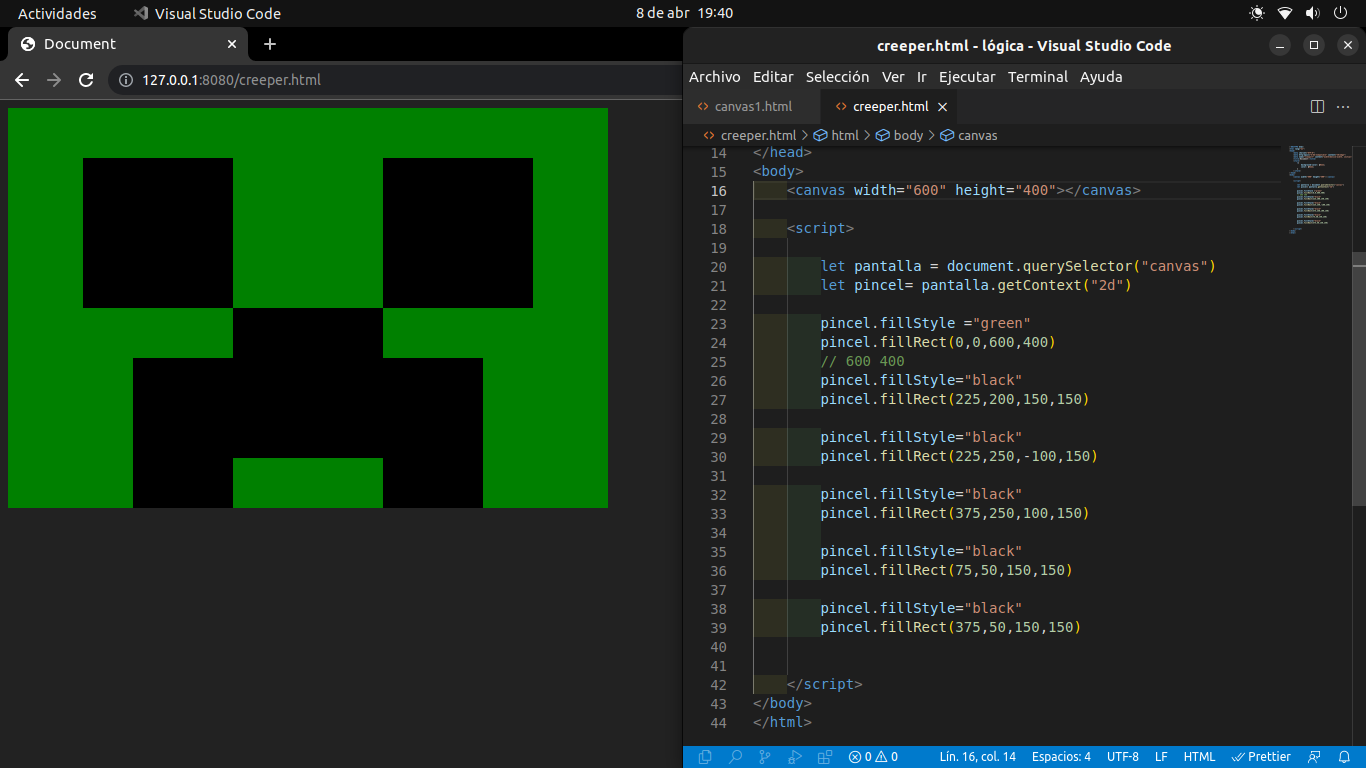
Task: Focus the browser address bar URL
Action: 231,80
